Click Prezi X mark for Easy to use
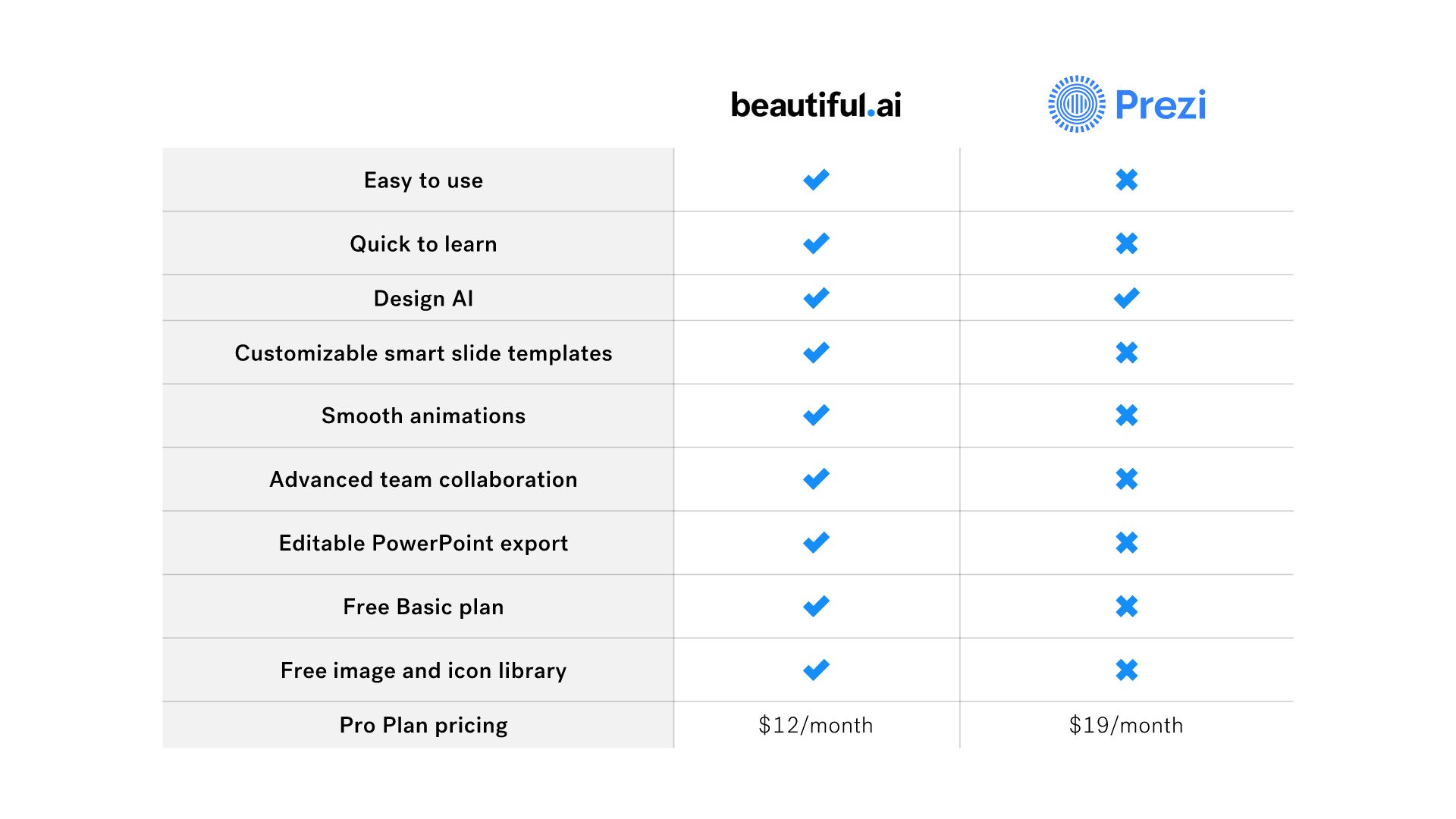The width and height of the screenshot is (1456, 819). [x=1127, y=180]
